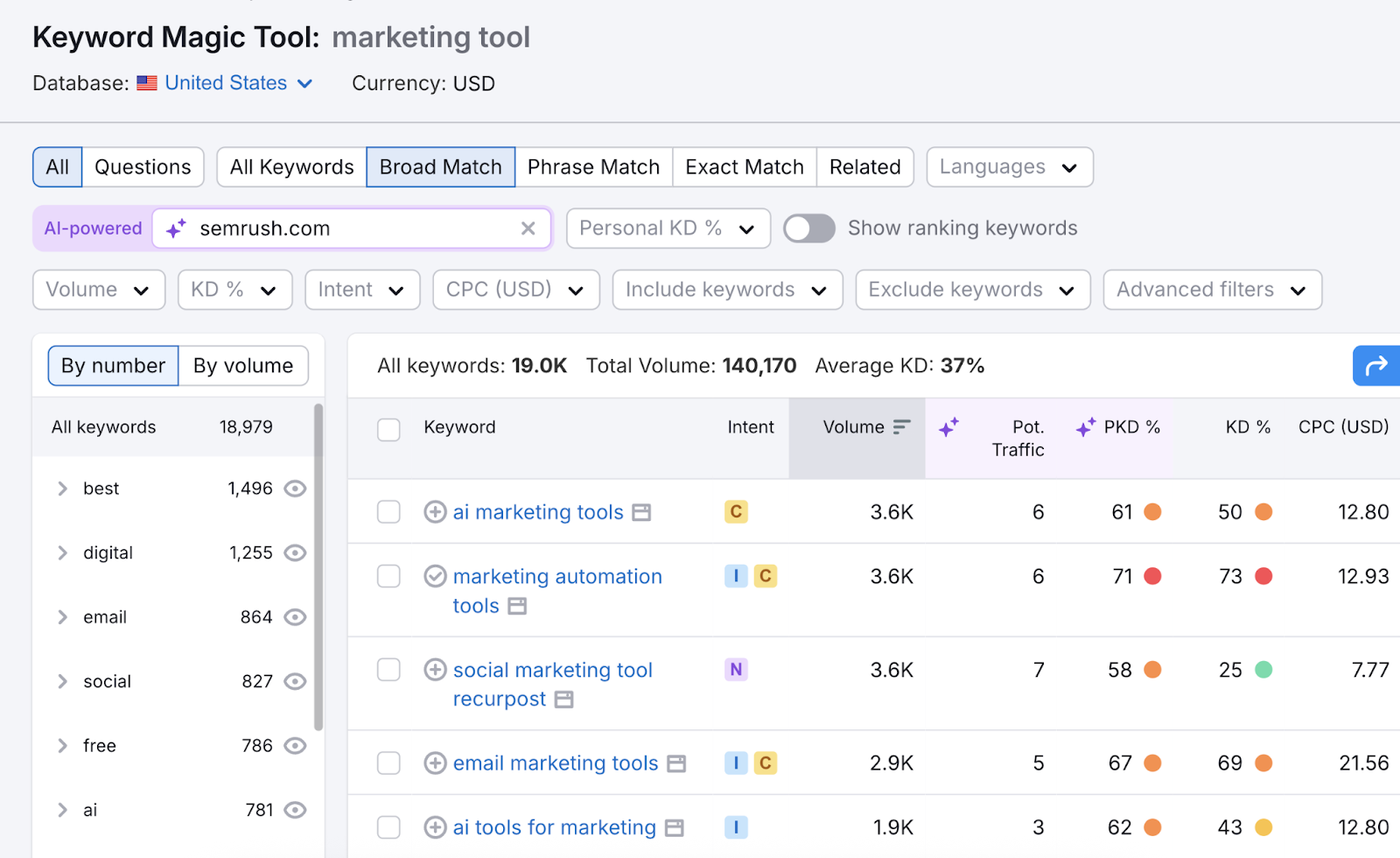This screenshot has height=858, width=1400.
Task: Click the AI sparkle icon in the search field
Action: [x=175, y=228]
